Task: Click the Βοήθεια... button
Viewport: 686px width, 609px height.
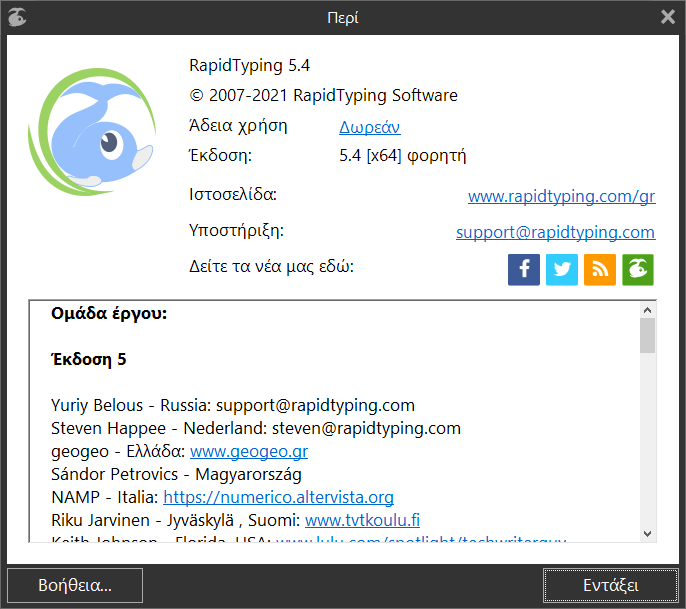Action: point(75,585)
